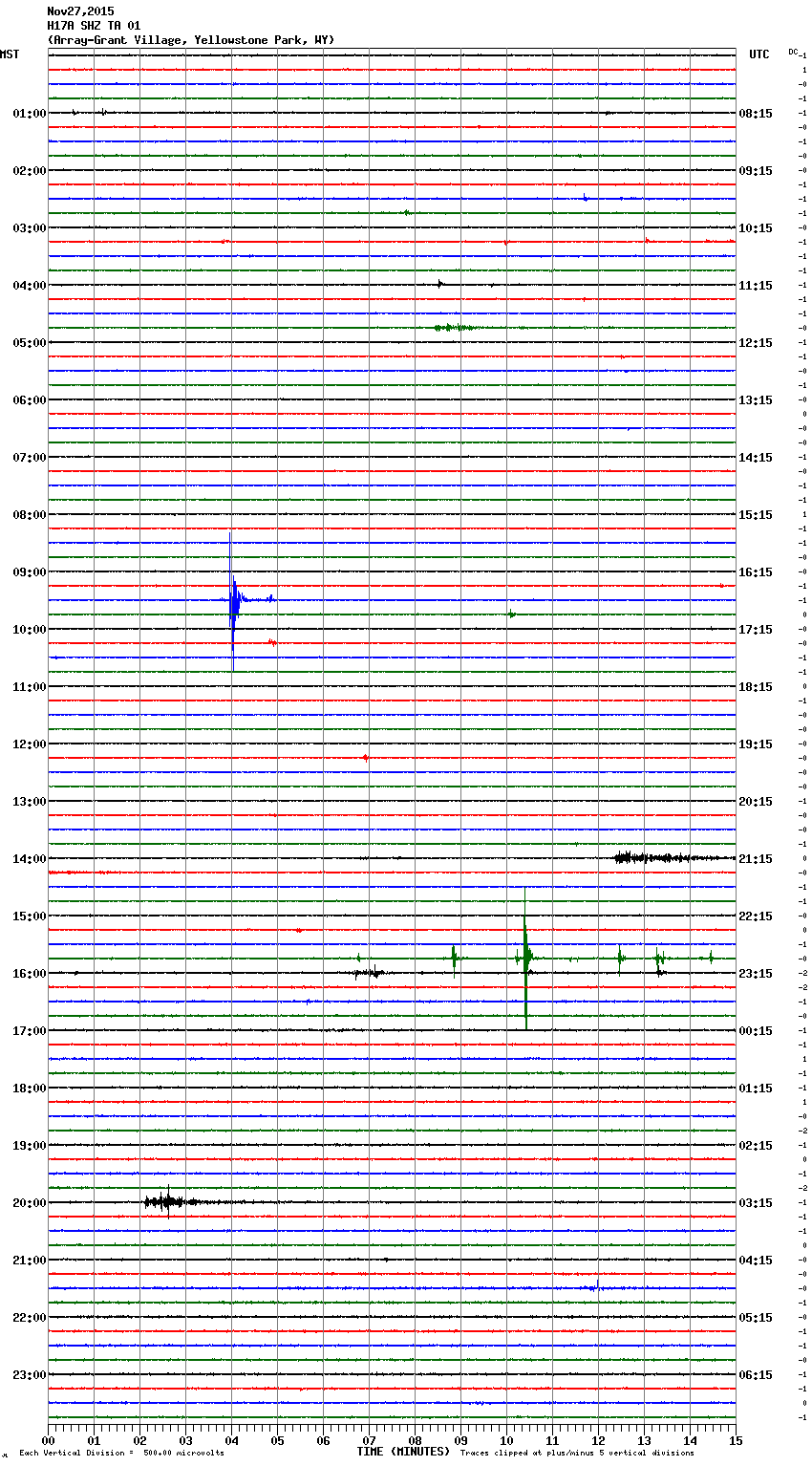The width and height of the screenshot is (812, 1466).
Task: Click the MST column header
Action: pyautogui.click(x=10, y=54)
